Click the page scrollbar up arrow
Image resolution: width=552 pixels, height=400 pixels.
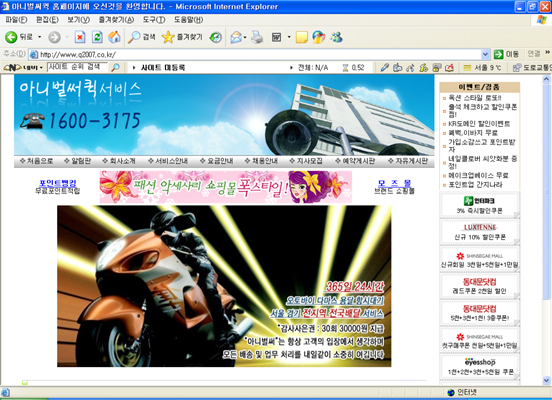[546, 79]
